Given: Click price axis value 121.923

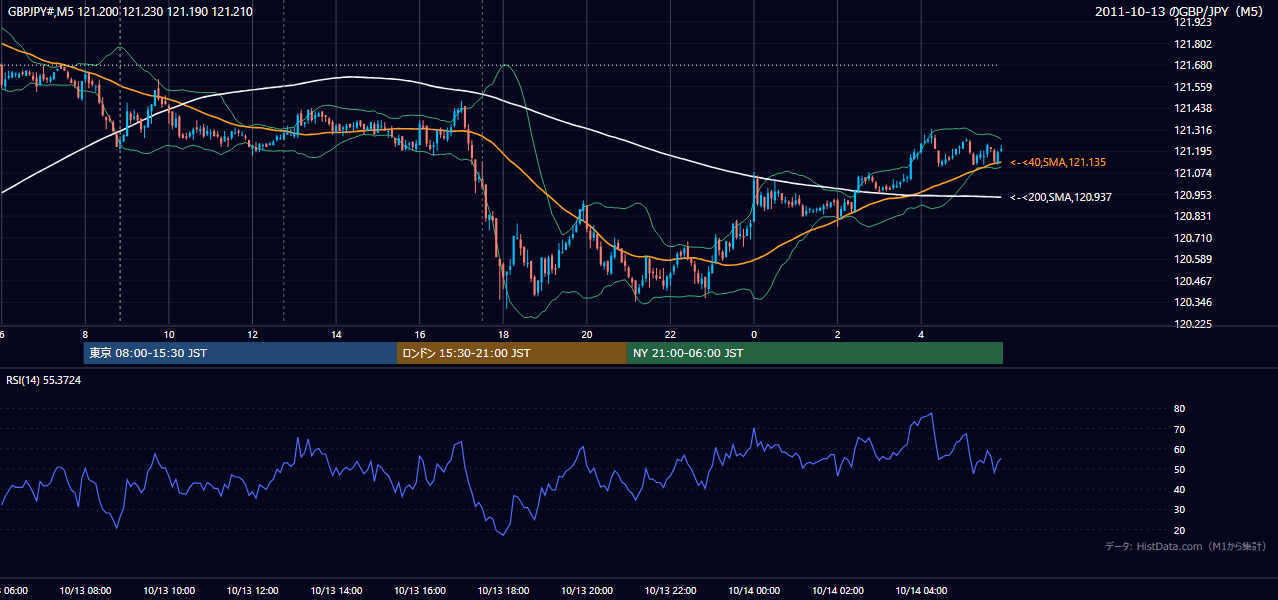Looking at the screenshot, I should click(1193, 22).
